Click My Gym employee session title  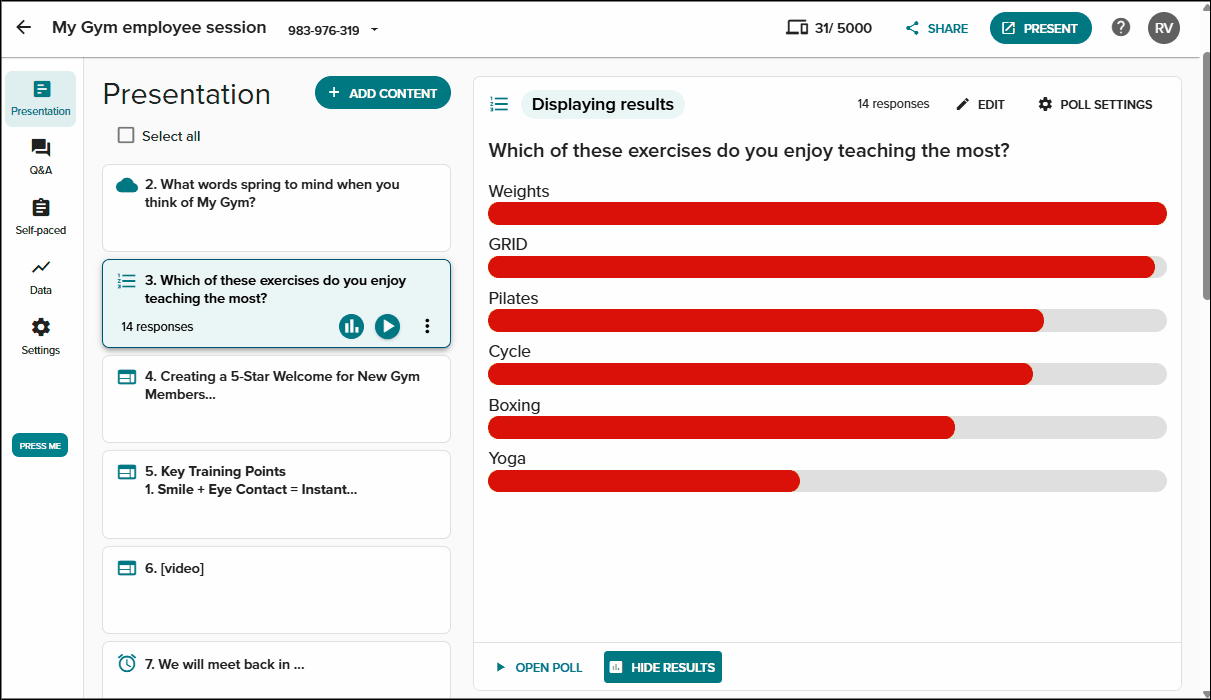(x=159, y=28)
